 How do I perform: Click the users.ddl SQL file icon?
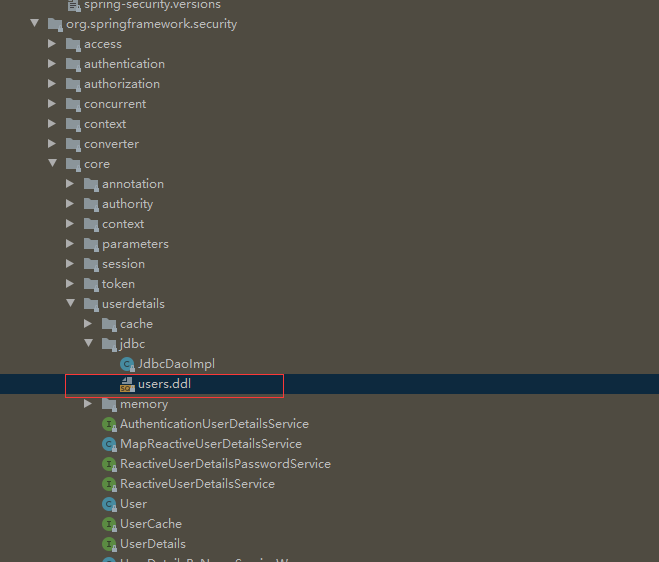click(x=127, y=384)
